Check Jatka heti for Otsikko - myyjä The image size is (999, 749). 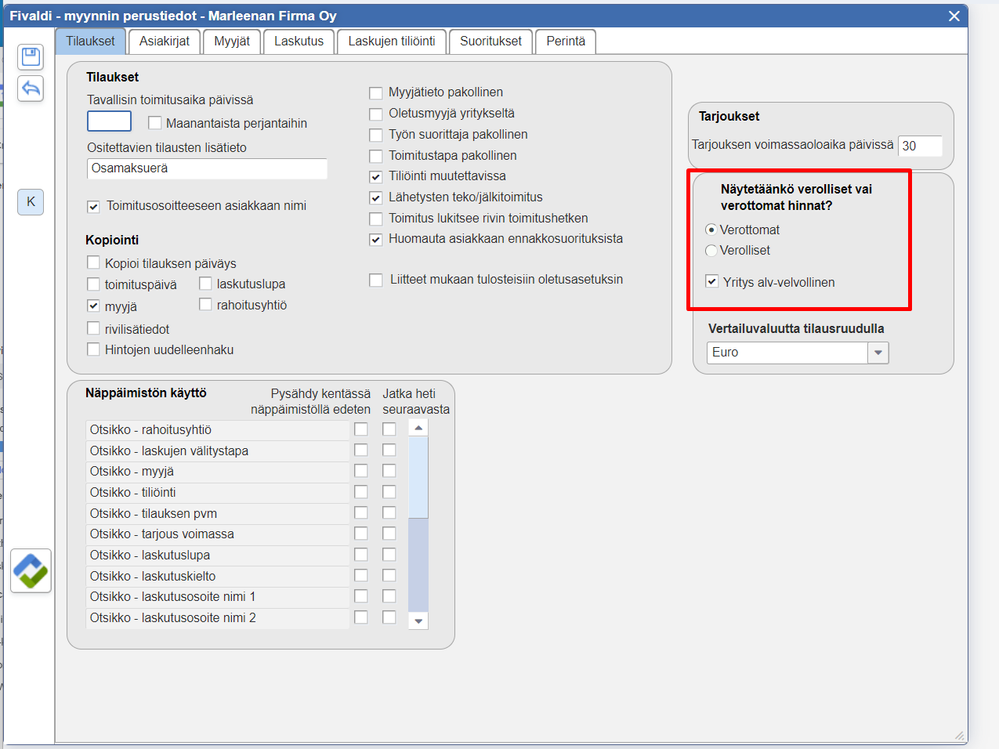pos(389,471)
